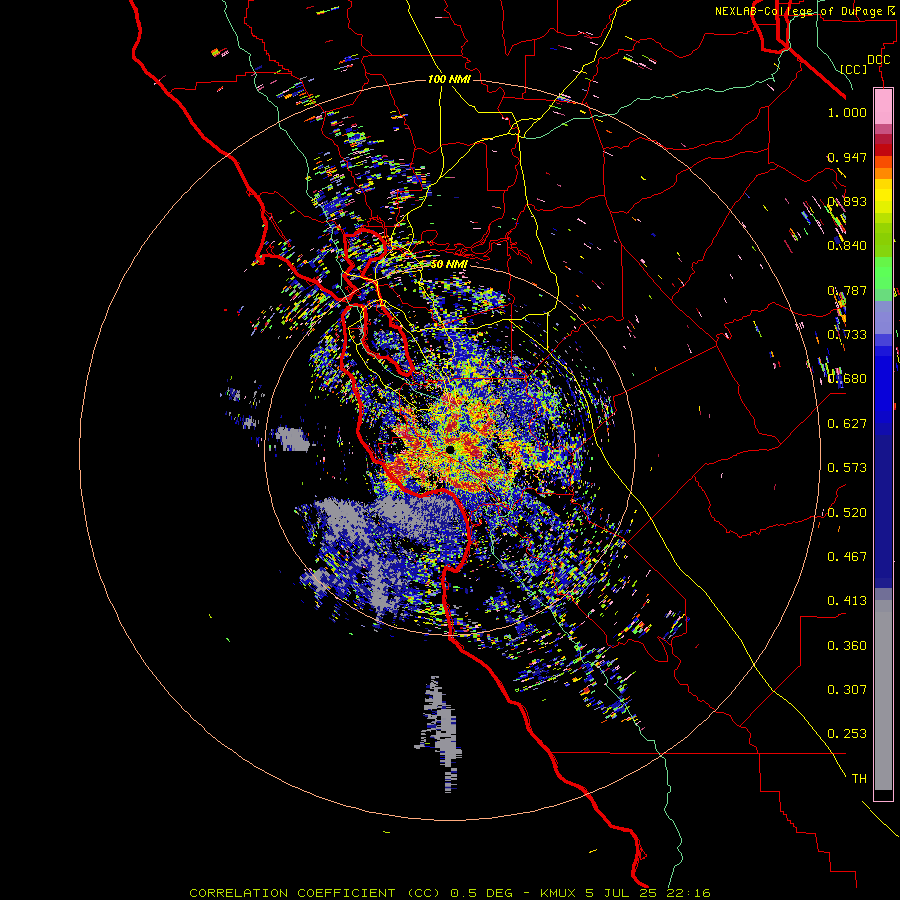Click the TH threshold label on scale

click(859, 779)
